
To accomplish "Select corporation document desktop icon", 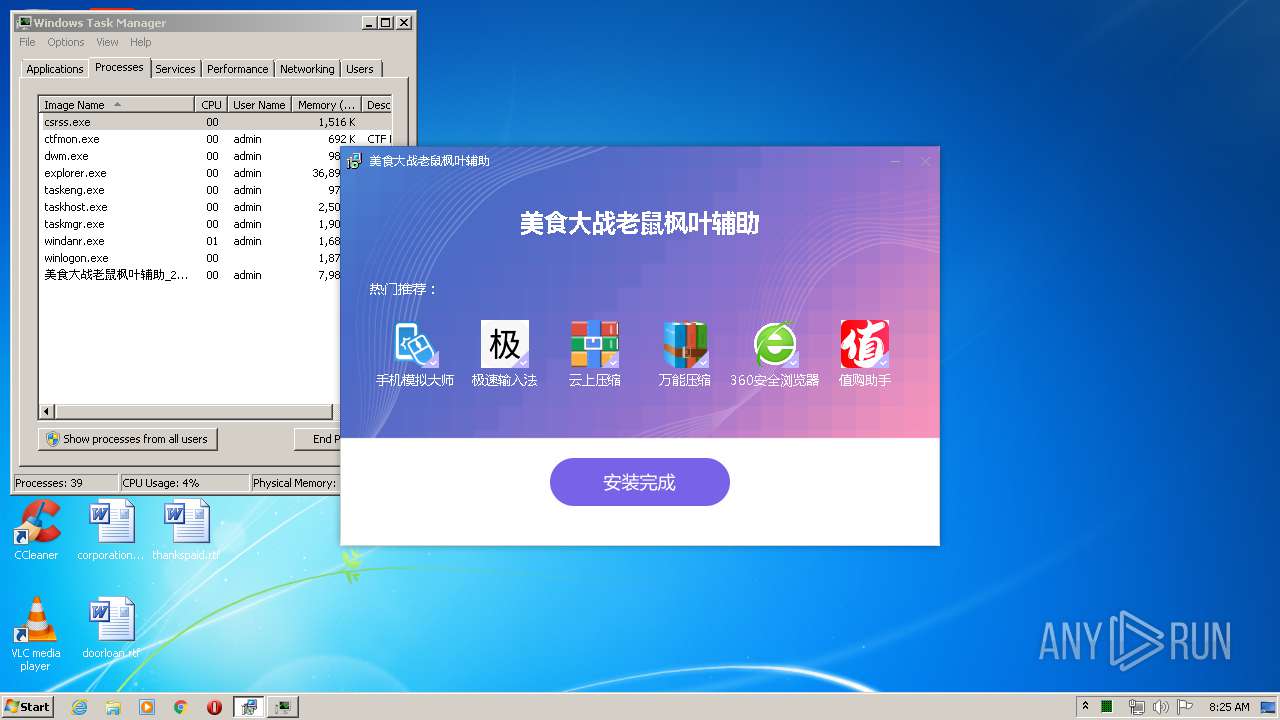I will (110, 531).
